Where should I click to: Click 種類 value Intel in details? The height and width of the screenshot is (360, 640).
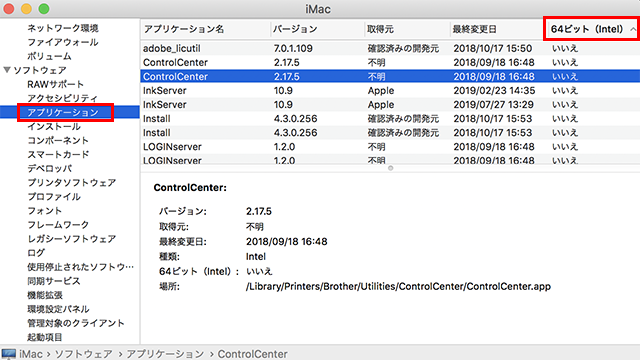256,256
